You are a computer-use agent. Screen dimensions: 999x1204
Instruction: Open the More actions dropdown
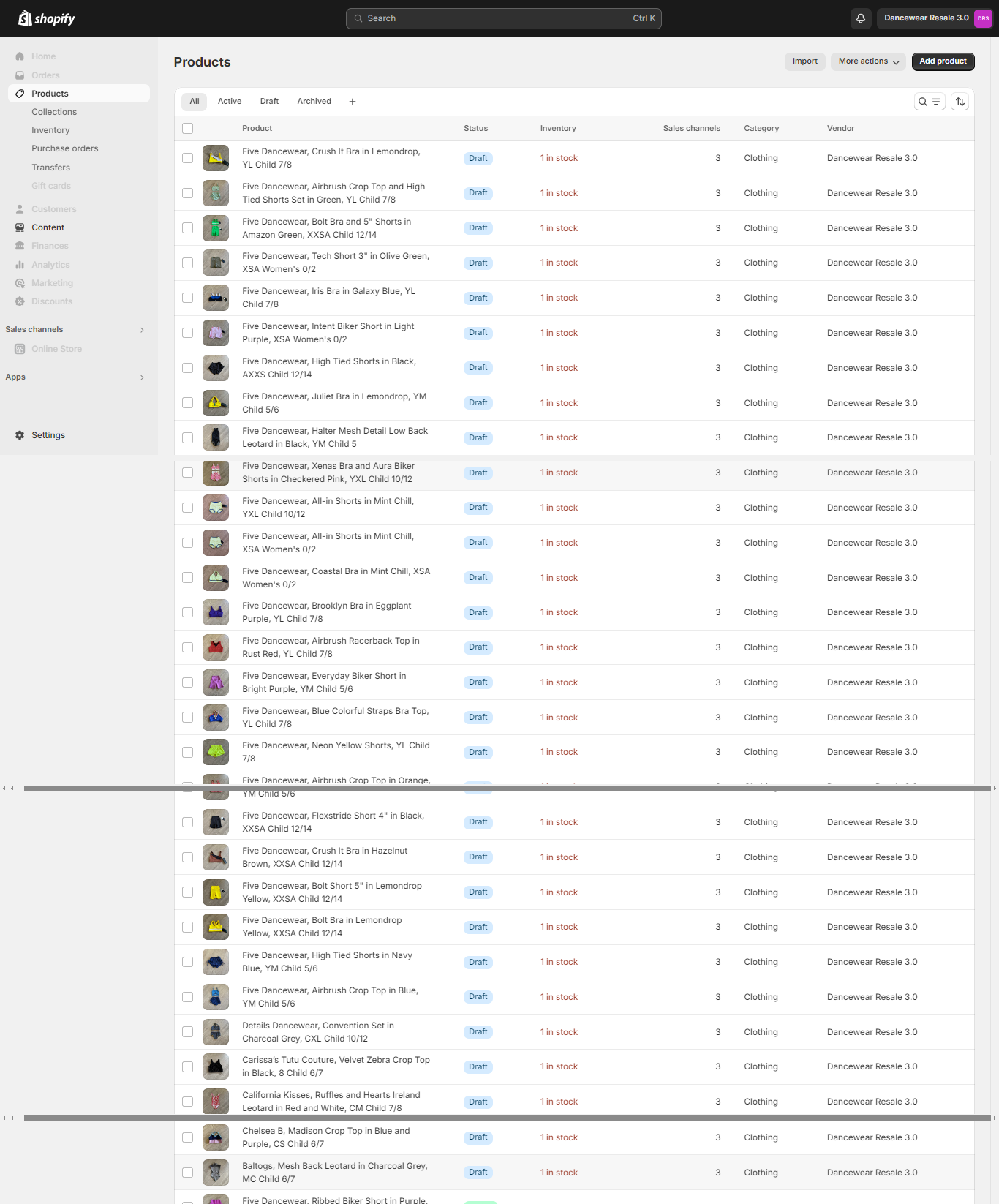(868, 61)
